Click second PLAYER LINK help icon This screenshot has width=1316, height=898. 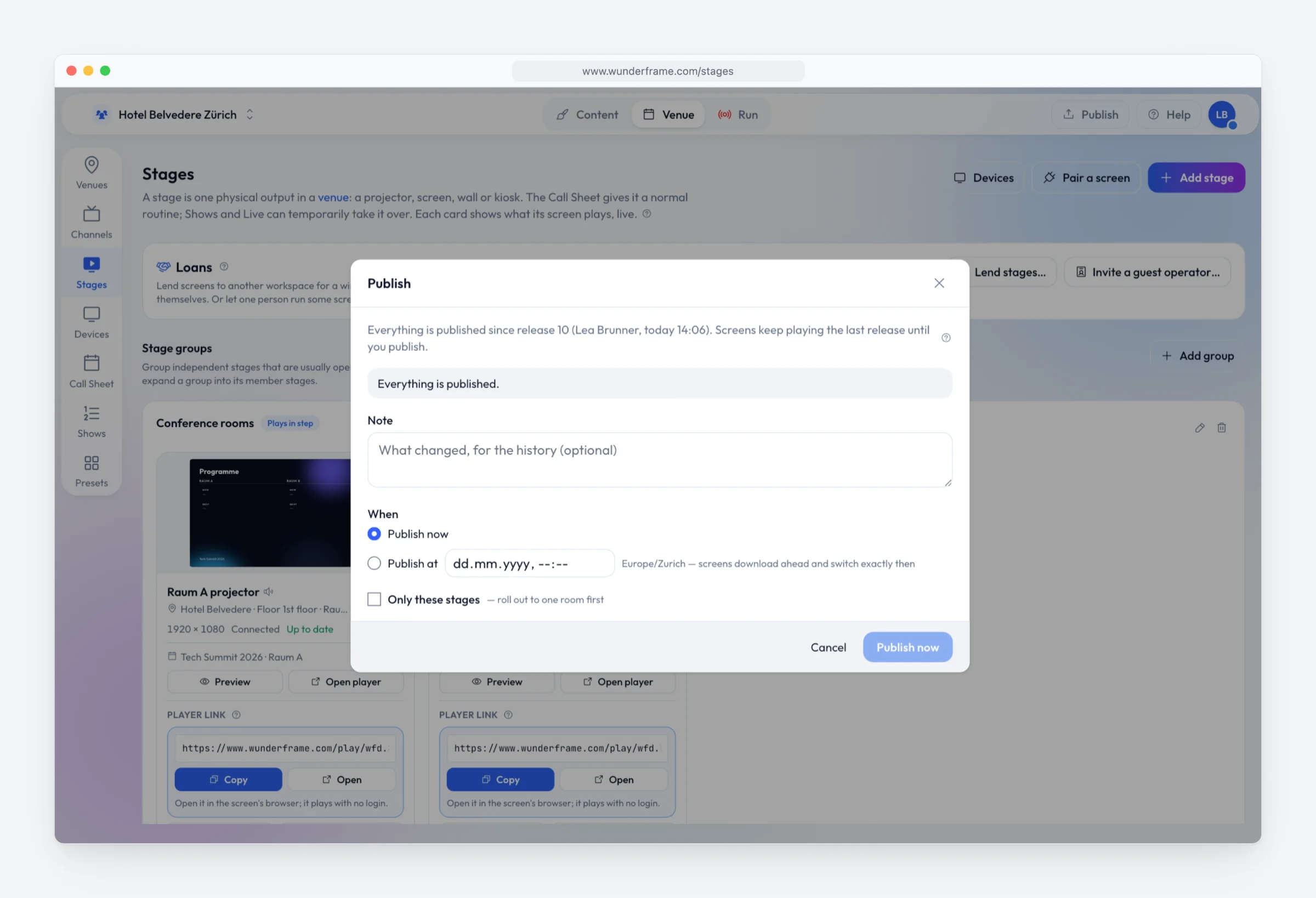[x=508, y=714]
